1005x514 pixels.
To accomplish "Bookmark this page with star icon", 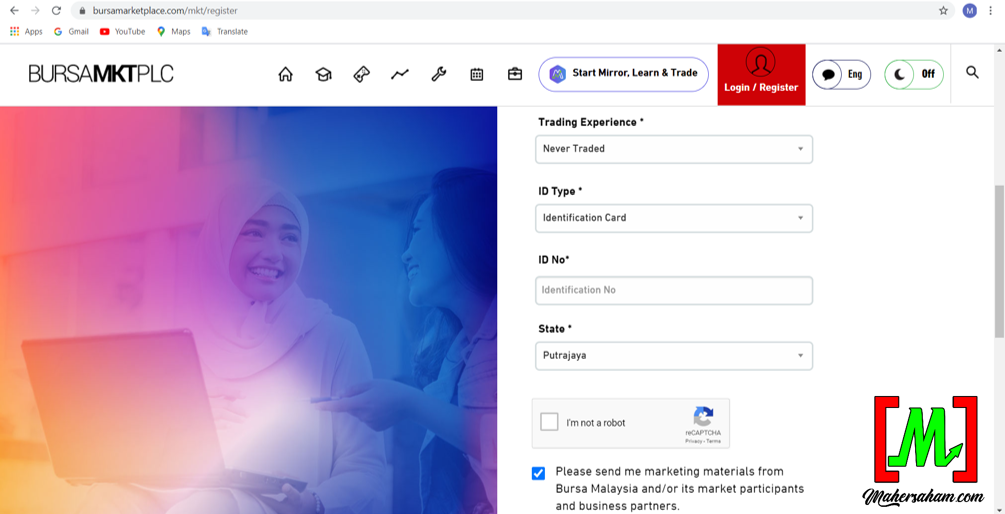I will [x=943, y=11].
